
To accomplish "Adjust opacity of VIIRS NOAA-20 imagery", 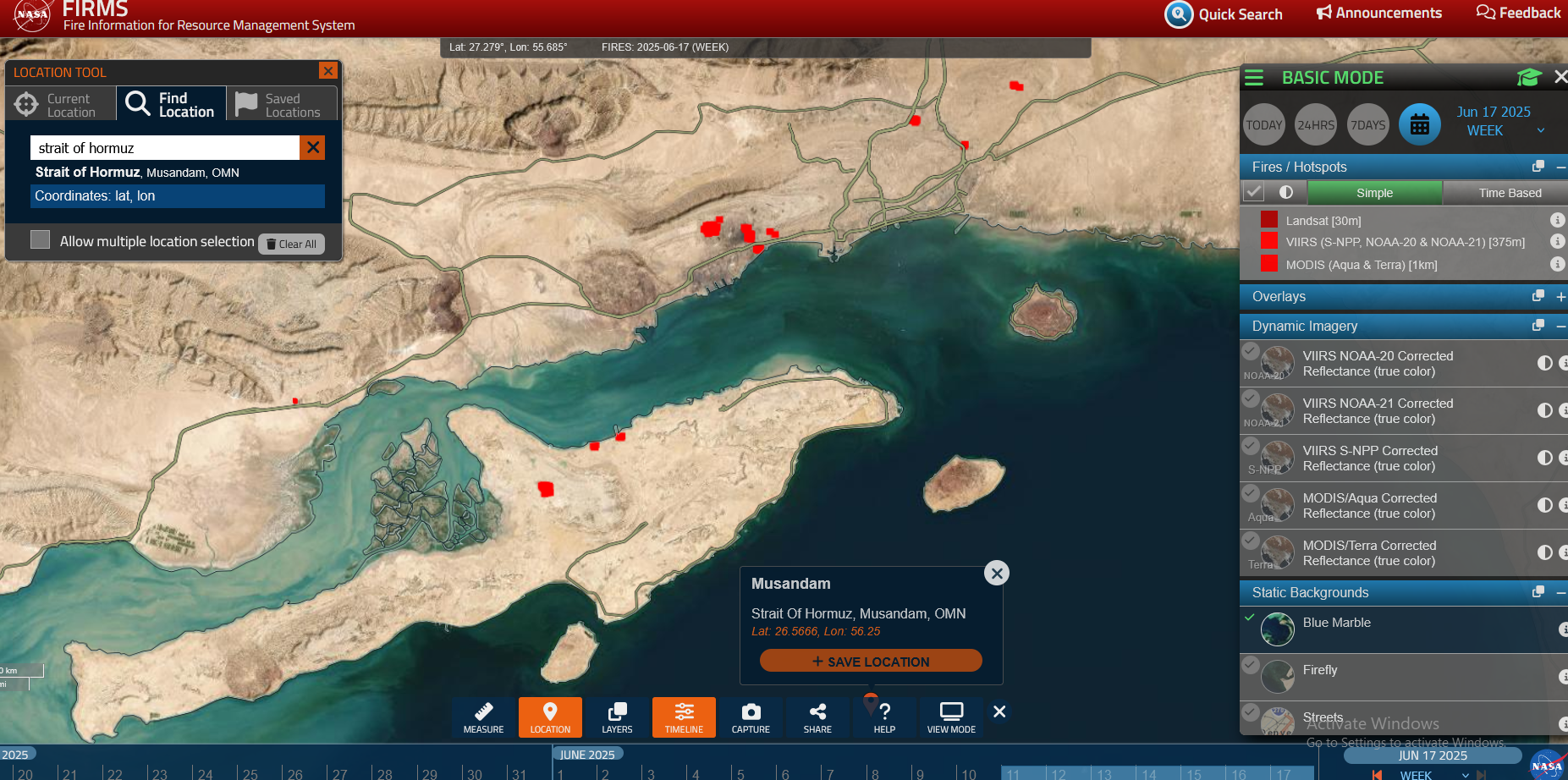I will [x=1545, y=363].
